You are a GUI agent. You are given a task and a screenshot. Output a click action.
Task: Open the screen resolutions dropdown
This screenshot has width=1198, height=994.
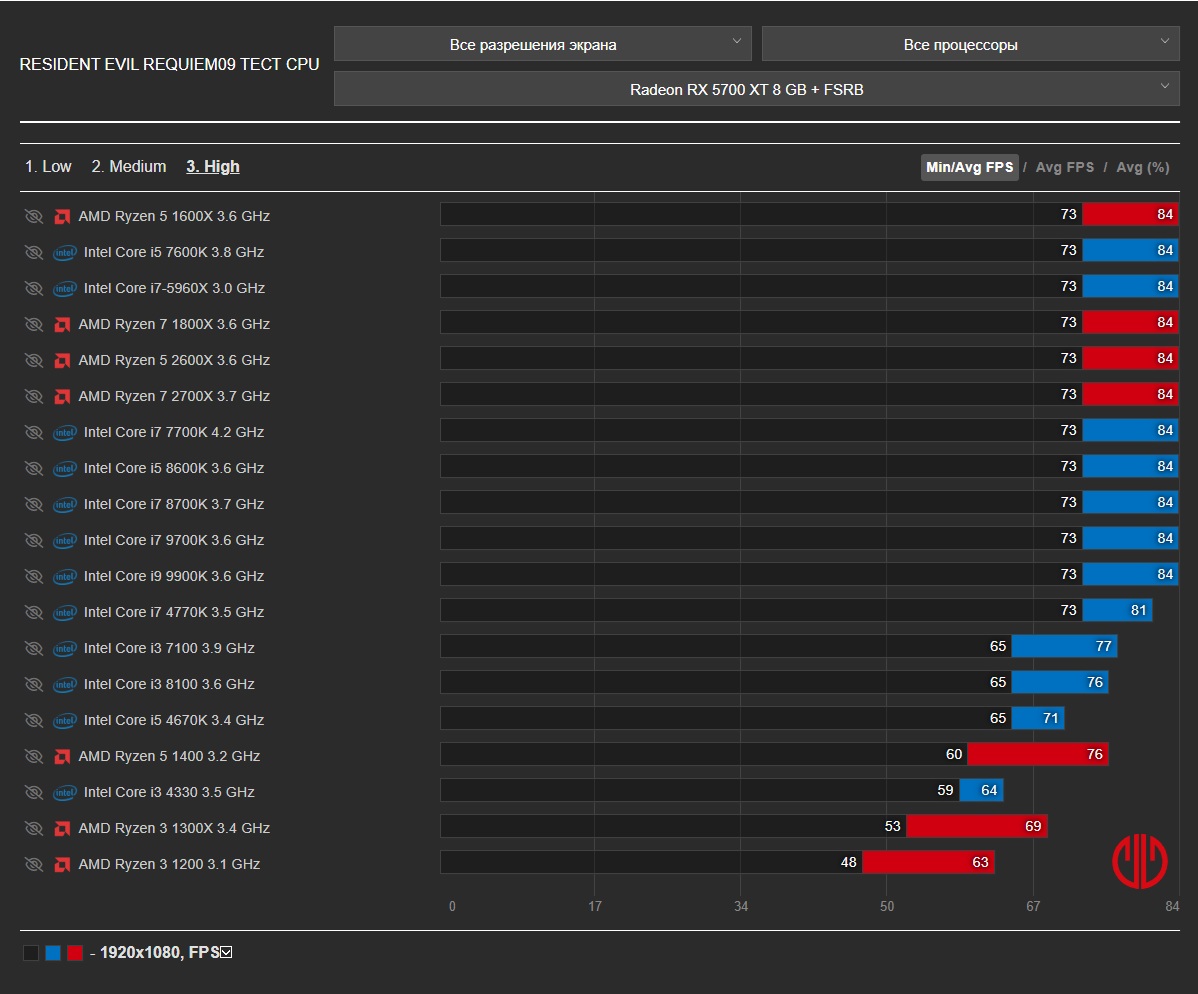(x=542, y=44)
